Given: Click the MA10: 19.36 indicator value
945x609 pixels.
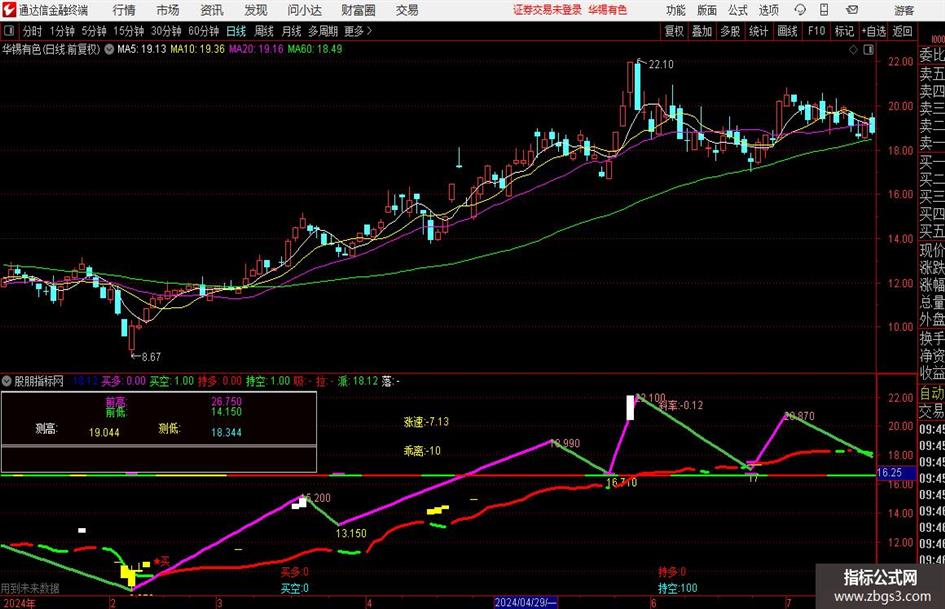Looking at the screenshot, I should click(198, 49).
